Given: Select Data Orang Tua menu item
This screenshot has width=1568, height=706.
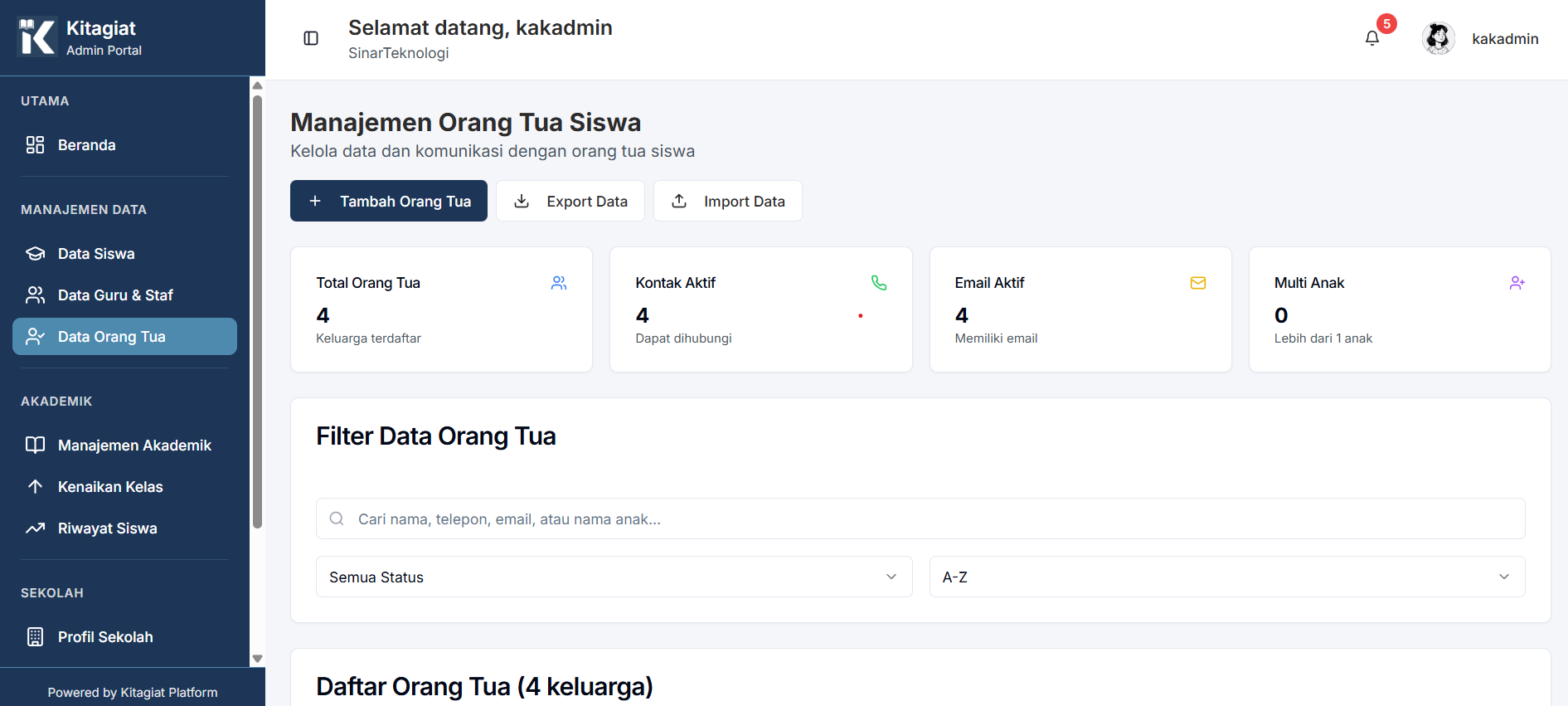Looking at the screenshot, I should [124, 337].
